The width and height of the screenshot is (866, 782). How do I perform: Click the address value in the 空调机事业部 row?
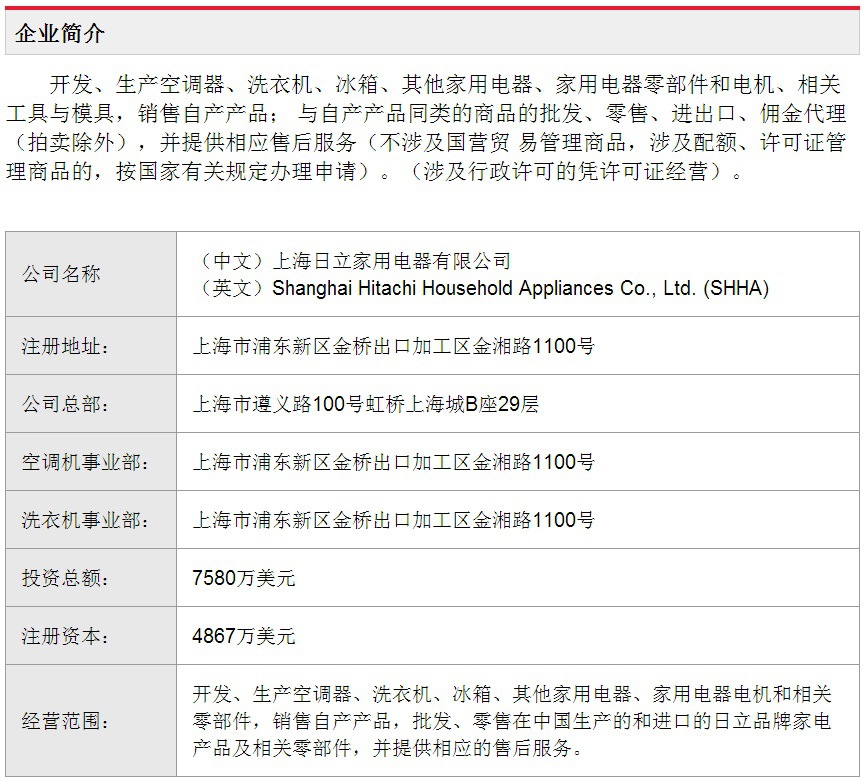click(393, 462)
